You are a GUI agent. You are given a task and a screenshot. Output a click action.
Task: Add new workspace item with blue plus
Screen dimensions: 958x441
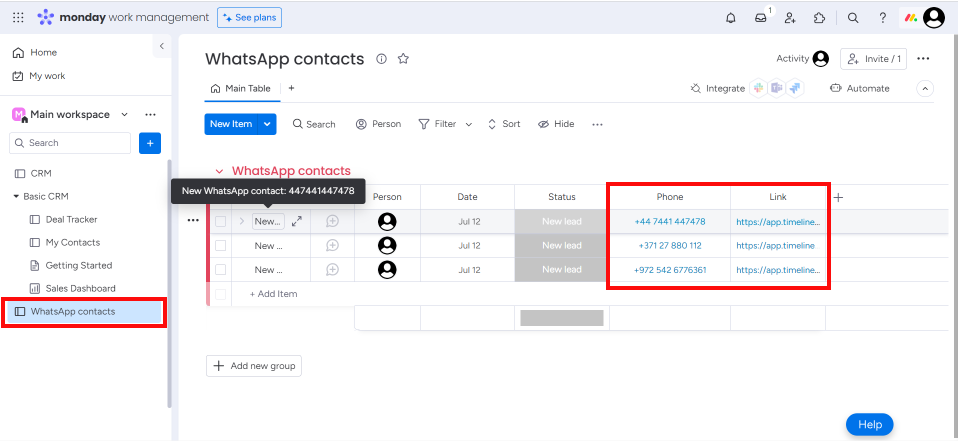click(150, 143)
